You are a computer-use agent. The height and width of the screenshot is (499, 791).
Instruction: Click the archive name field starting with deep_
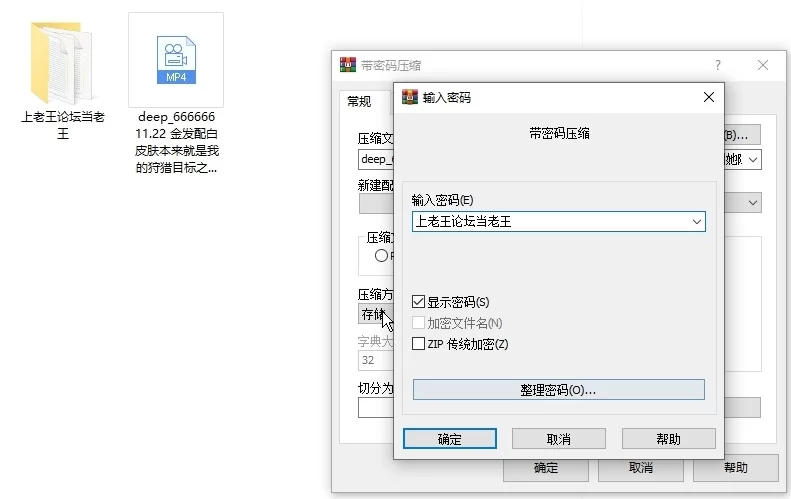[376, 159]
